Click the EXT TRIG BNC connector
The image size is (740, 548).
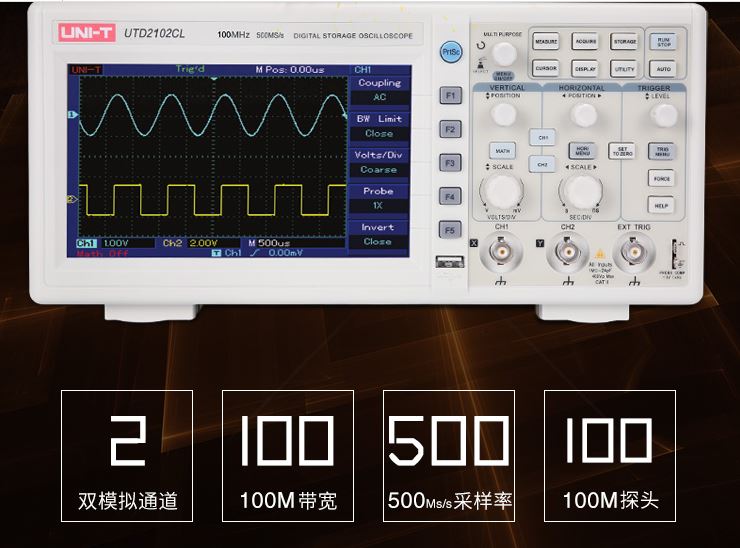coord(634,253)
